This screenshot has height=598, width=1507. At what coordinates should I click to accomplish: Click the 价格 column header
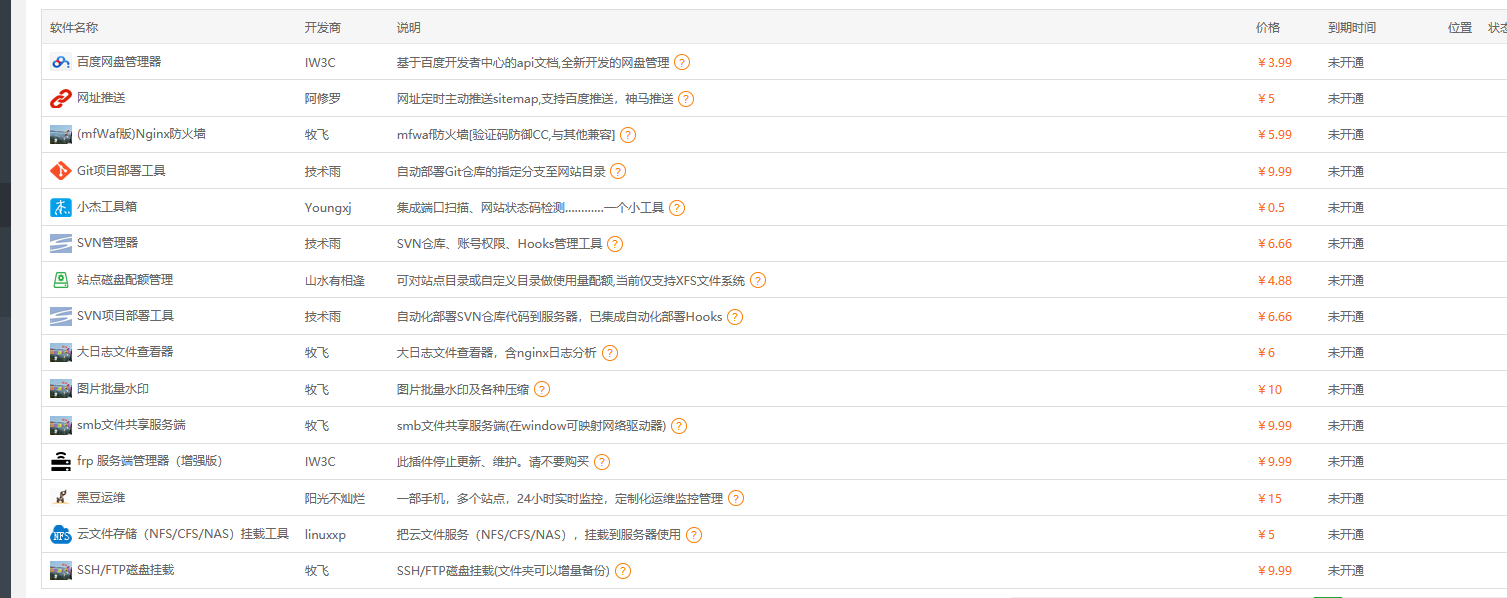[x=1268, y=27]
